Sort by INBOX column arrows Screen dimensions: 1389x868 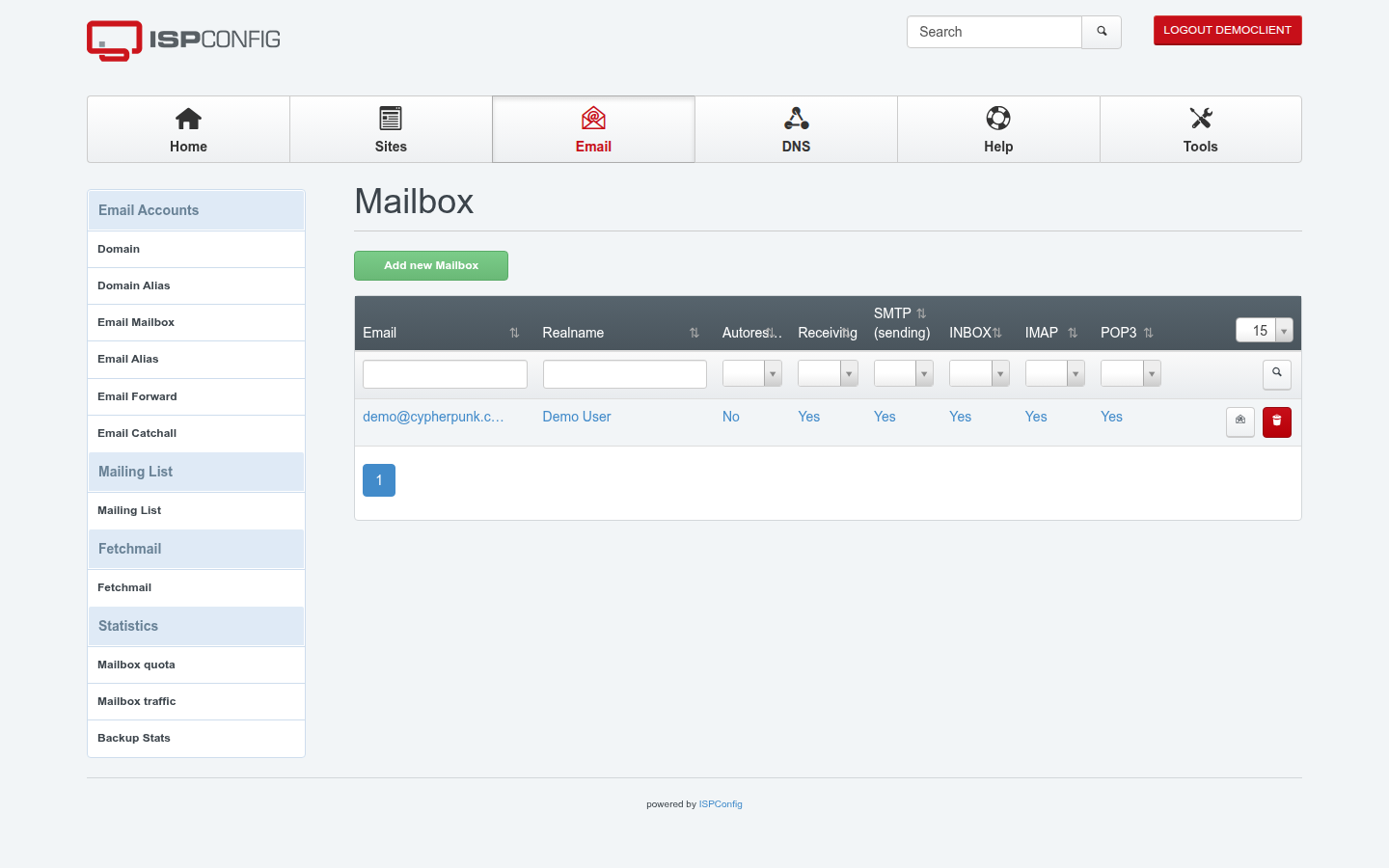(997, 333)
